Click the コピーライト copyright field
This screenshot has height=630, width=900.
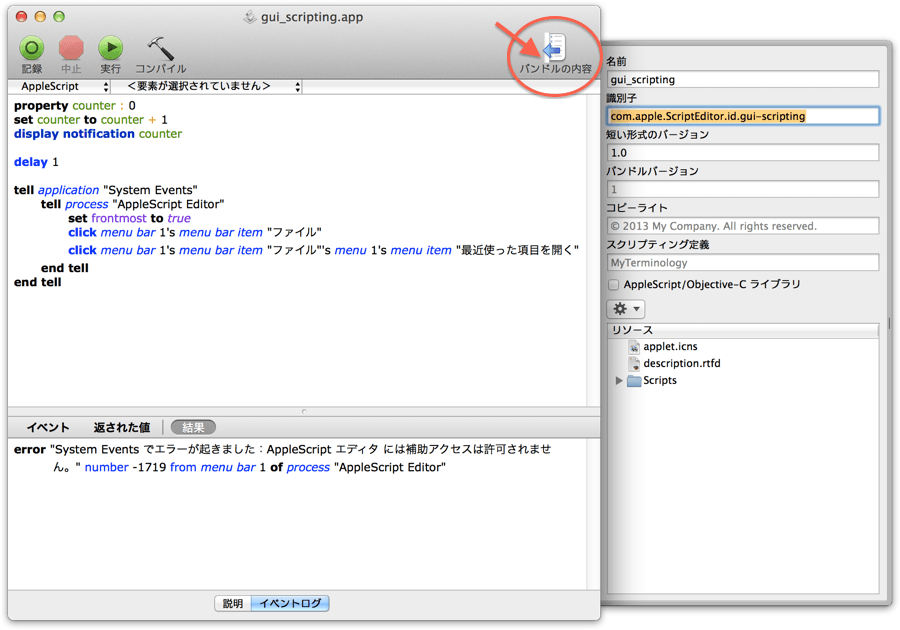tap(743, 226)
